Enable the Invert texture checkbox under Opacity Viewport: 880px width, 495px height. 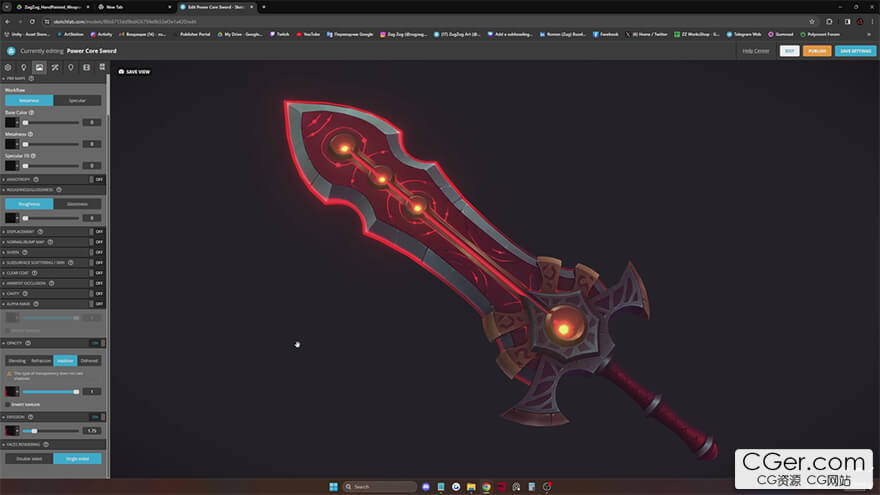[x=8, y=404]
